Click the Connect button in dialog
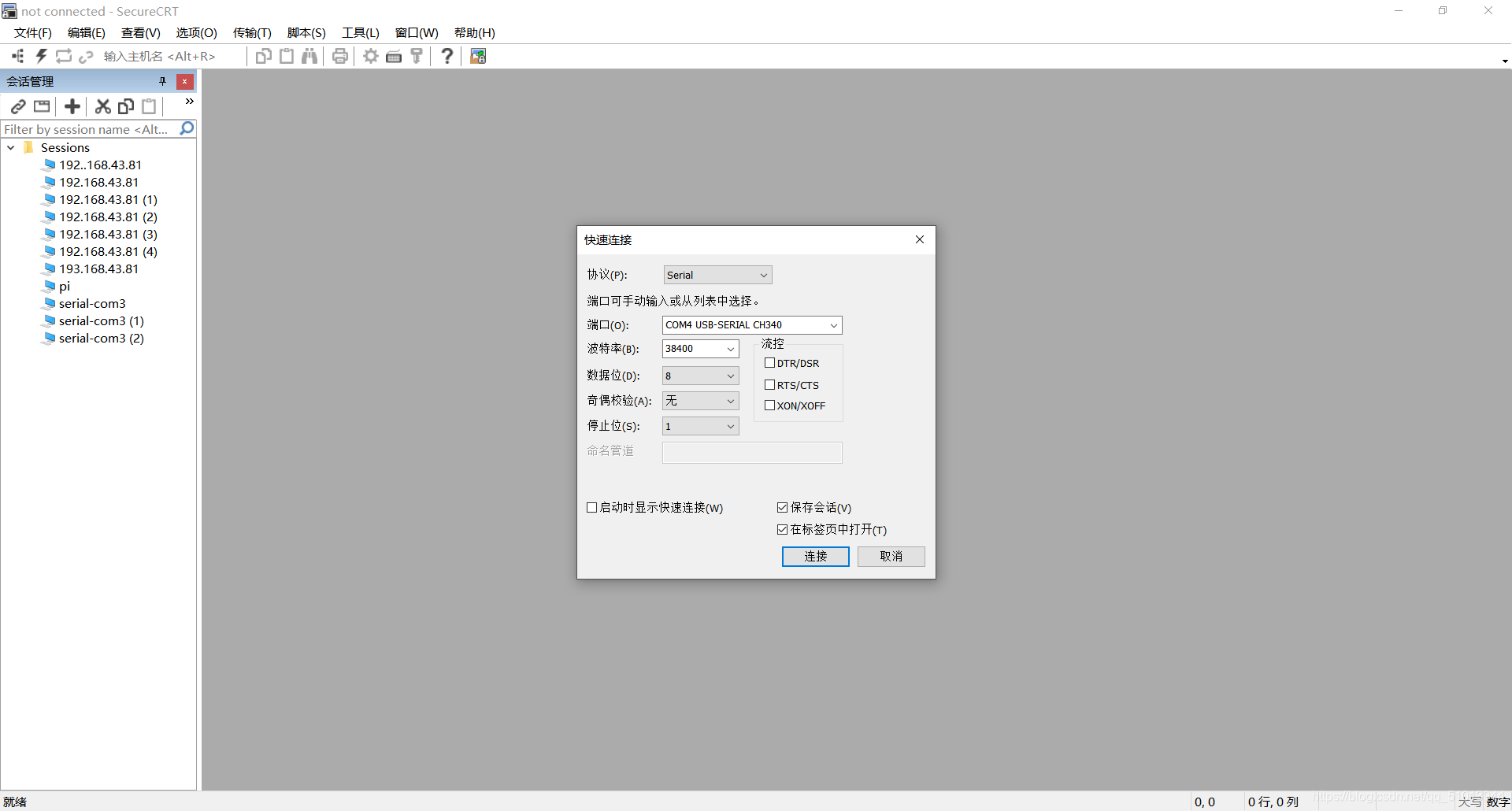This screenshot has width=1512, height=811. pos(815,557)
